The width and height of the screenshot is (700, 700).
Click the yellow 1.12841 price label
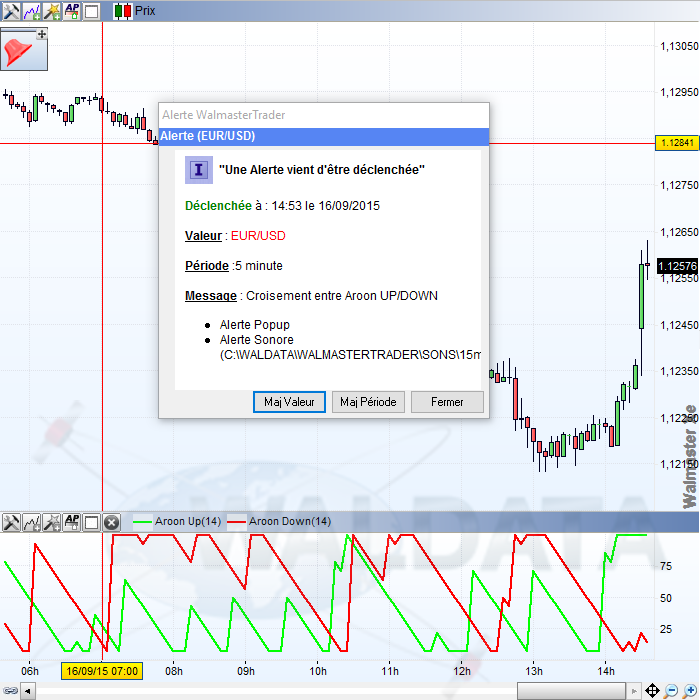click(x=677, y=143)
